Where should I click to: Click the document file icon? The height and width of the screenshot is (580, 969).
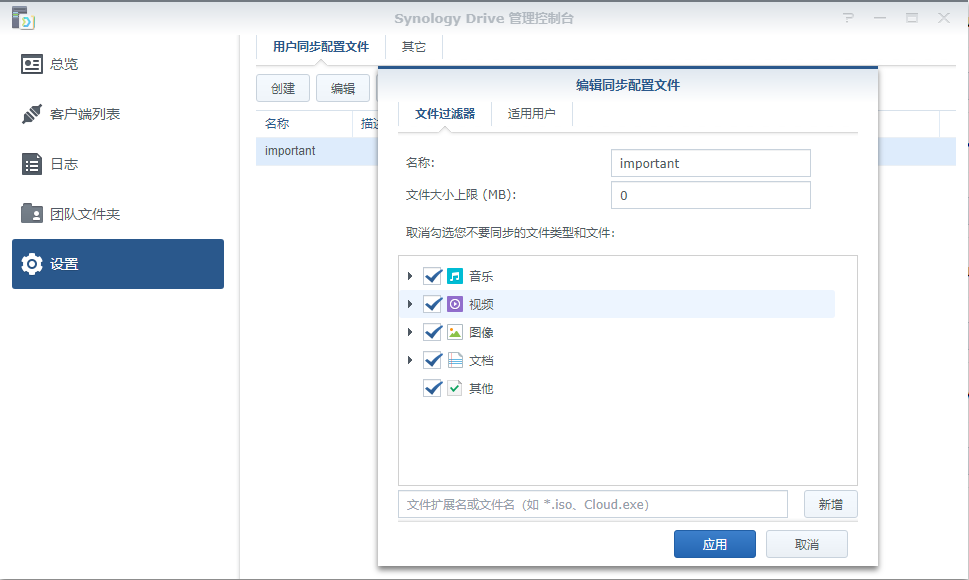coord(455,360)
